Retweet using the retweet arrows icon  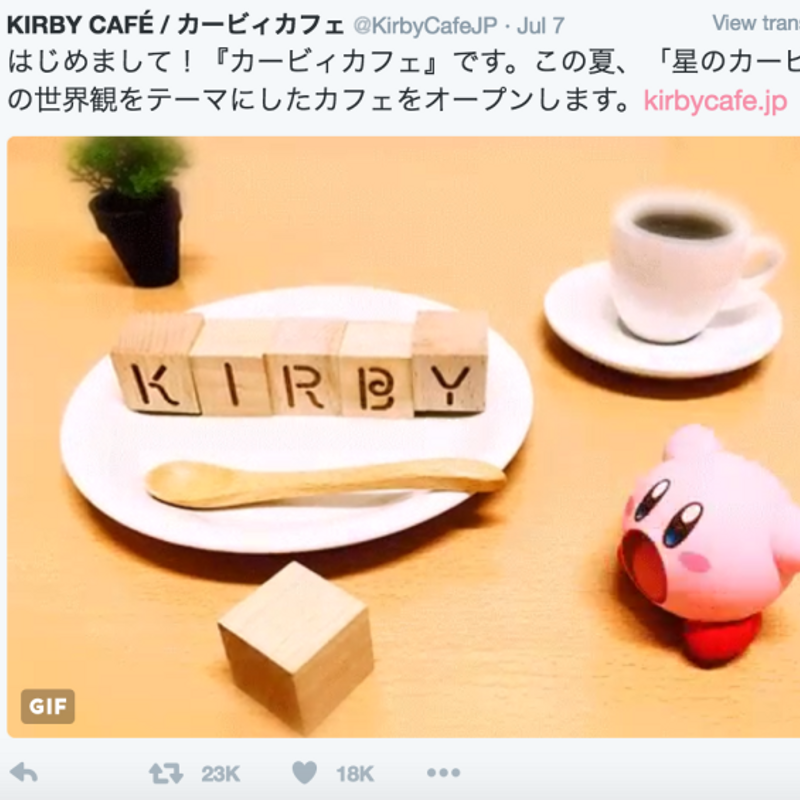coord(166,773)
